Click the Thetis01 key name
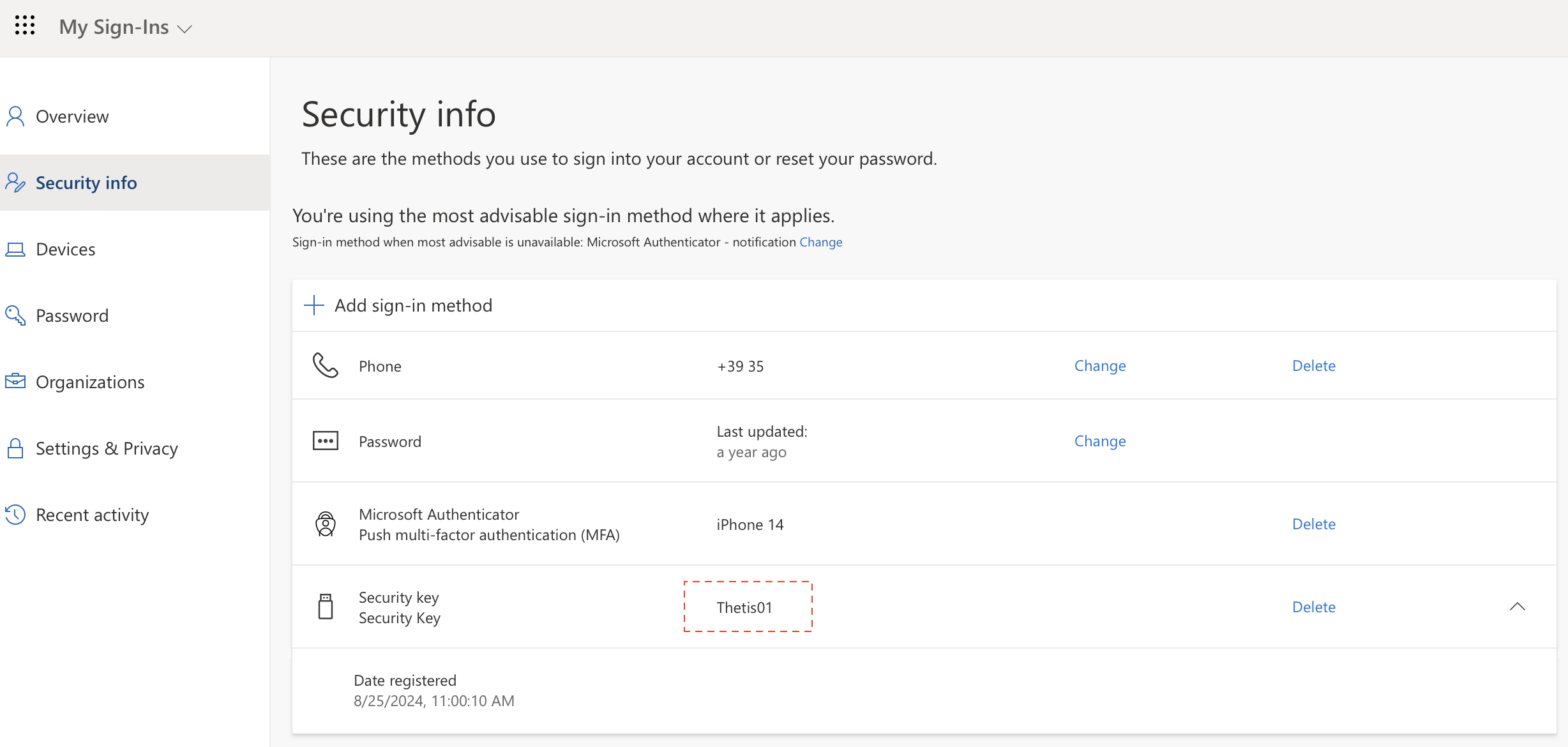Viewport: 1568px width, 747px height. coord(744,607)
